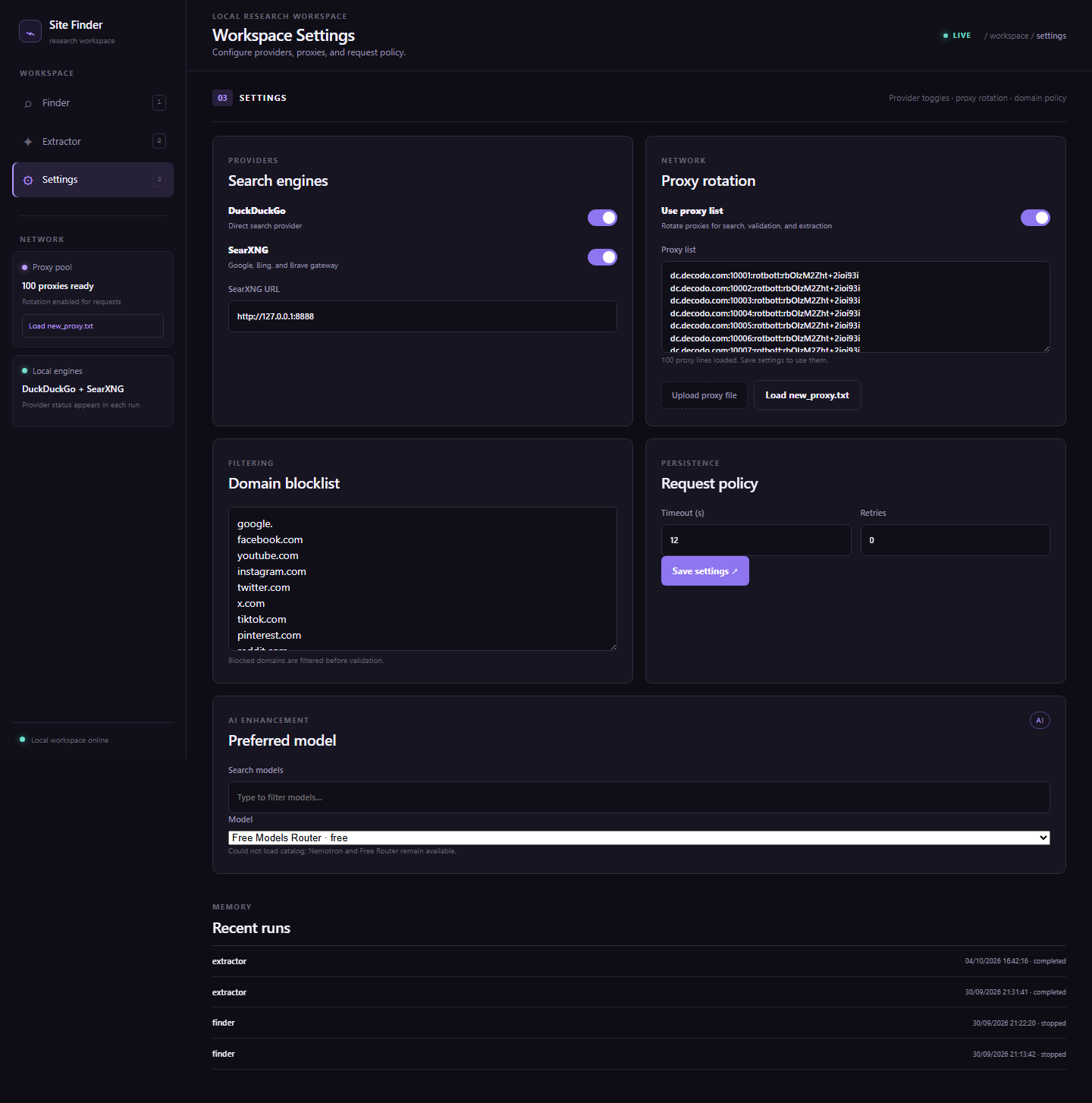Image resolution: width=1092 pixels, height=1103 pixels.
Task: Click the extractor run from 30/09/2026 21:31:41
Action: click(x=639, y=992)
